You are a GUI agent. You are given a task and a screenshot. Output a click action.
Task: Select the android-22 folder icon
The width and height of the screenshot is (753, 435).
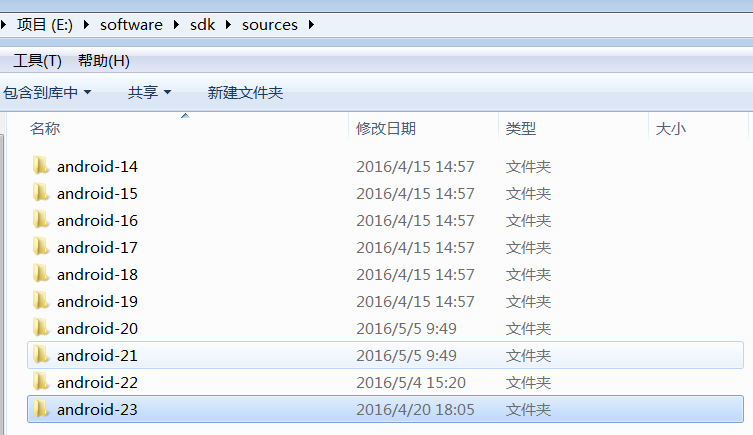(x=41, y=382)
